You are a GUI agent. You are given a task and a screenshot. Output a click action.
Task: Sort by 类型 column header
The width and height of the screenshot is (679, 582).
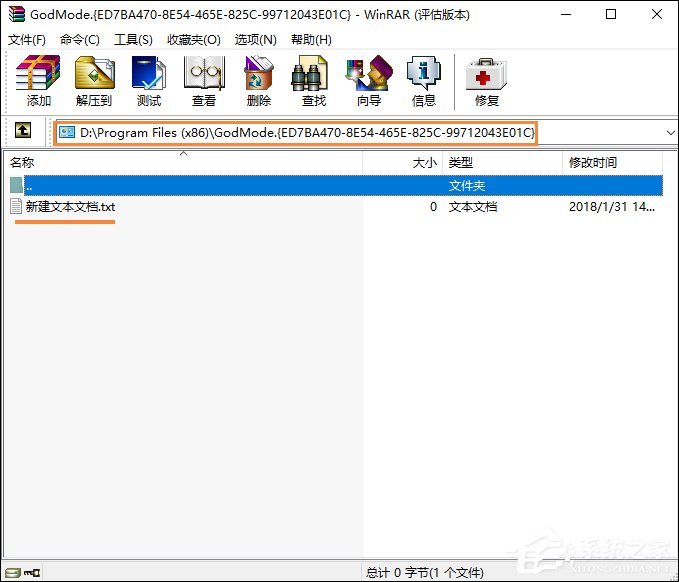502,163
